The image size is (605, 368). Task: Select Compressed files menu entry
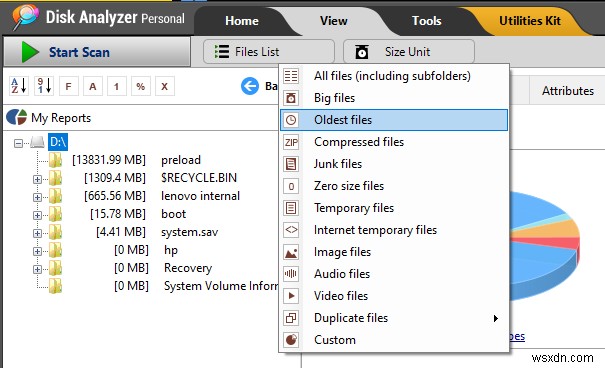point(394,142)
